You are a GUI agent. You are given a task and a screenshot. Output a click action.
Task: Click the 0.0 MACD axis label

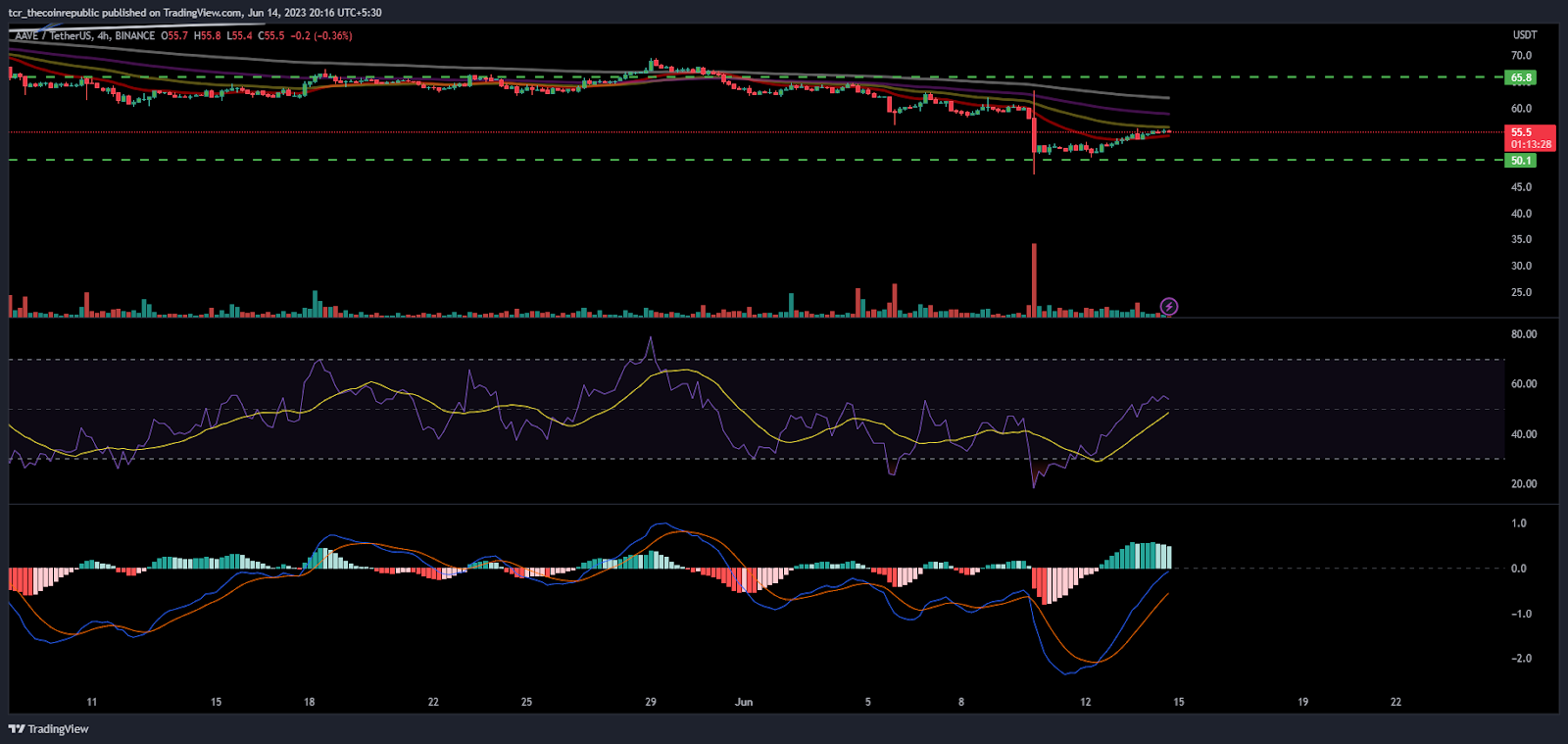[x=1518, y=569]
